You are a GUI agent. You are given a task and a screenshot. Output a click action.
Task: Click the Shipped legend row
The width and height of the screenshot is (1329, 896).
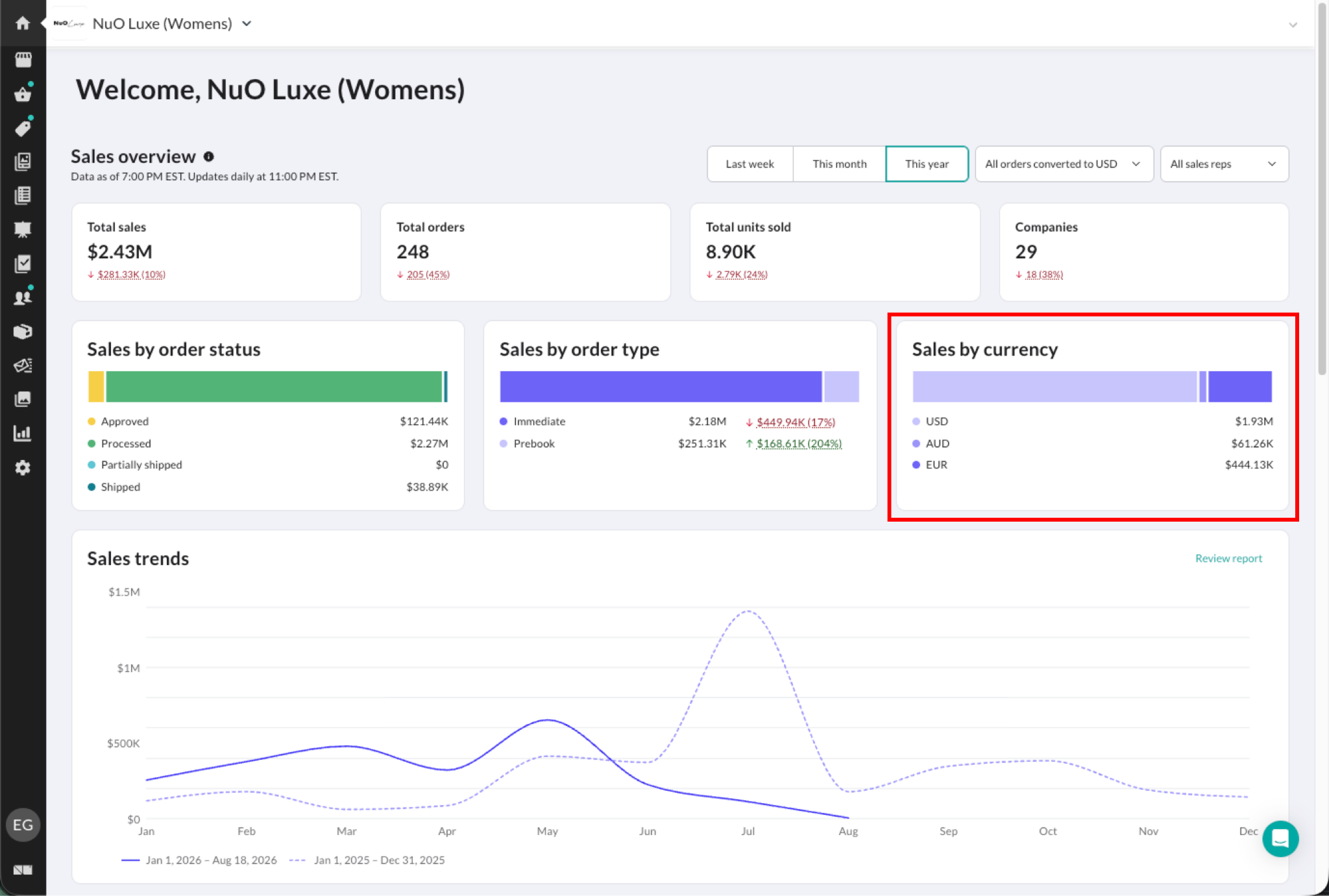(x=268, y=487)
